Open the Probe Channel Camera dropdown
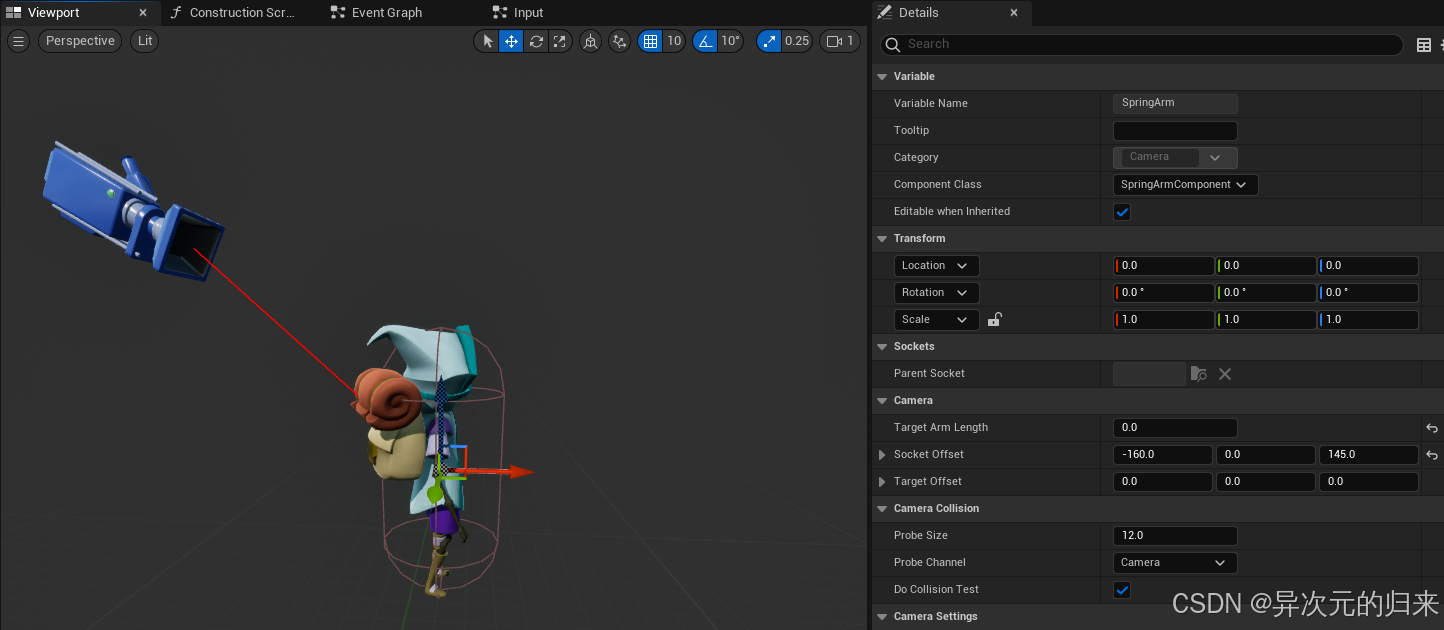This screenshot has width=1444, height=630. click(x=1175, y=562)
